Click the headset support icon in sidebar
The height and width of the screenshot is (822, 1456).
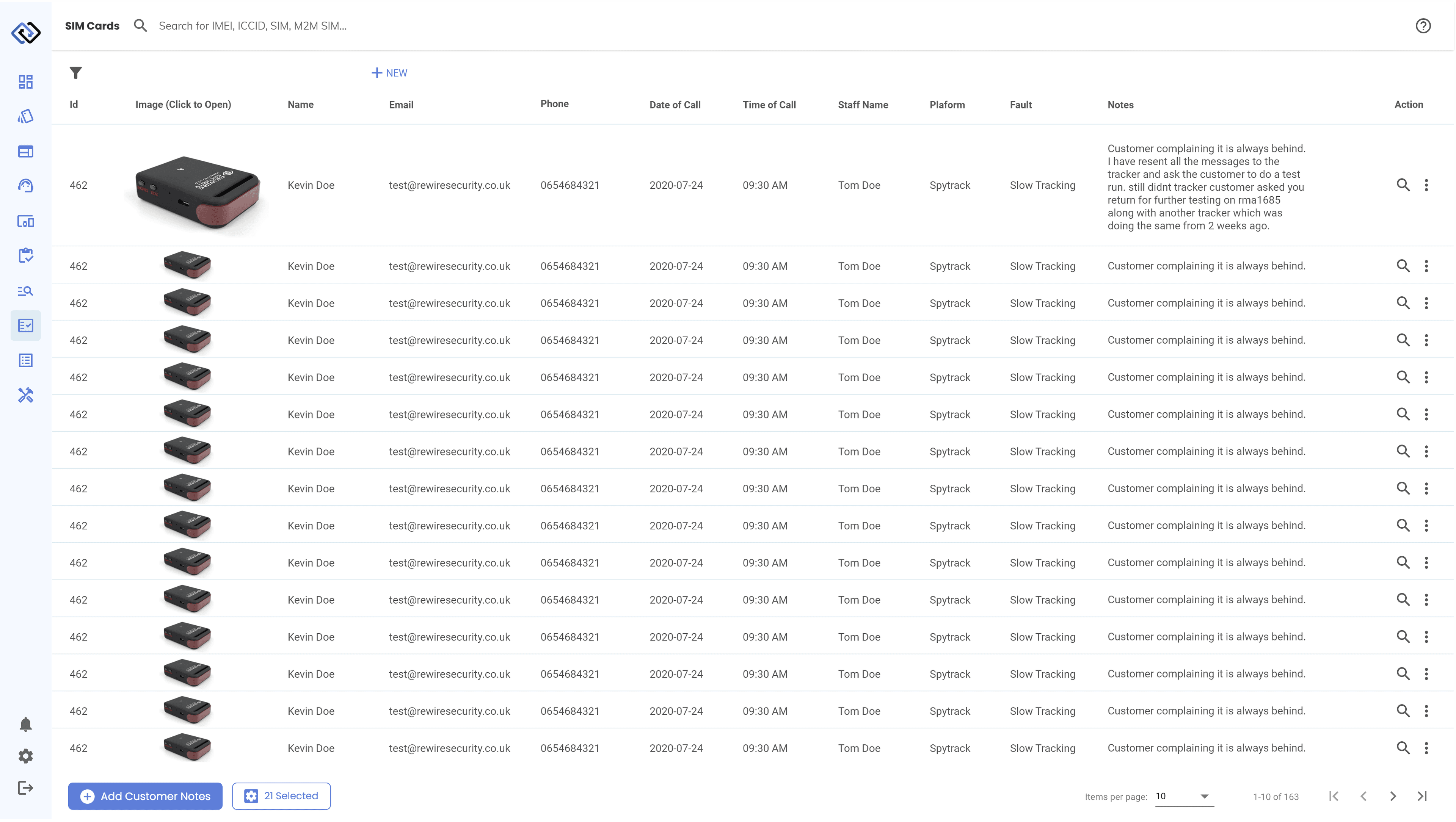coord(25,186)
